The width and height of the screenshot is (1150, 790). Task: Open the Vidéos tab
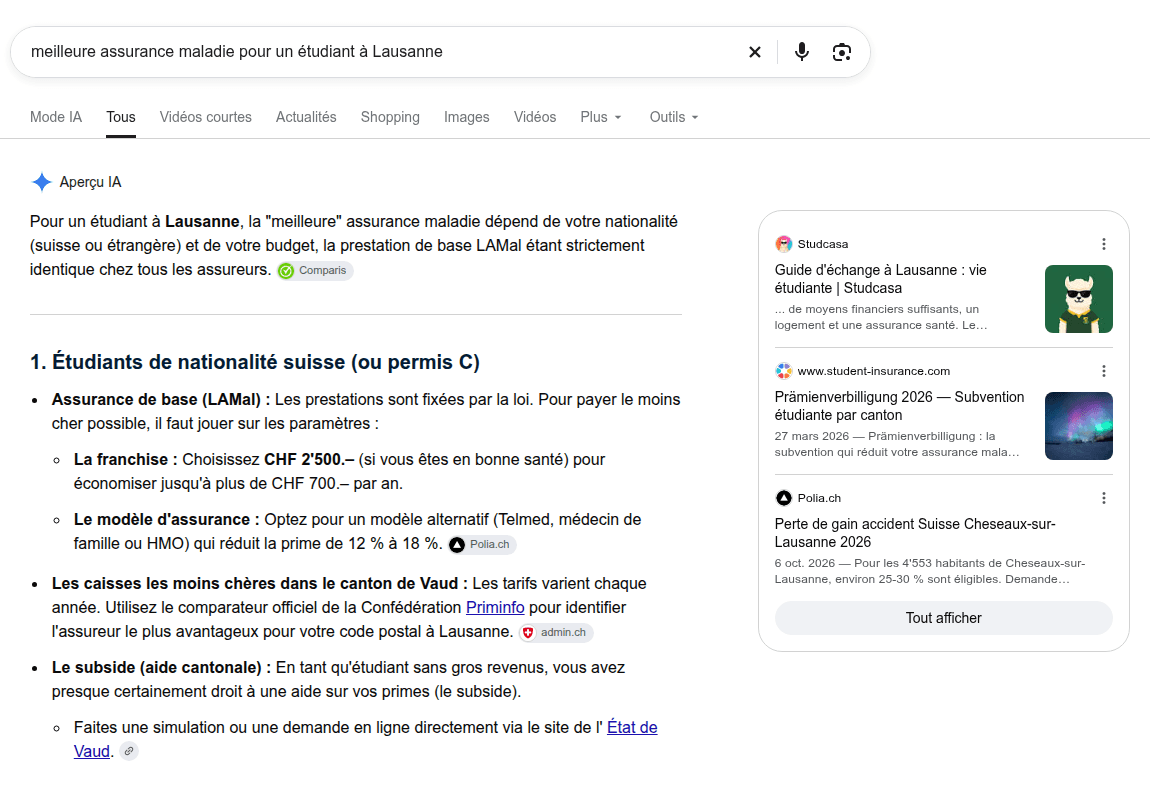point(535,117)
